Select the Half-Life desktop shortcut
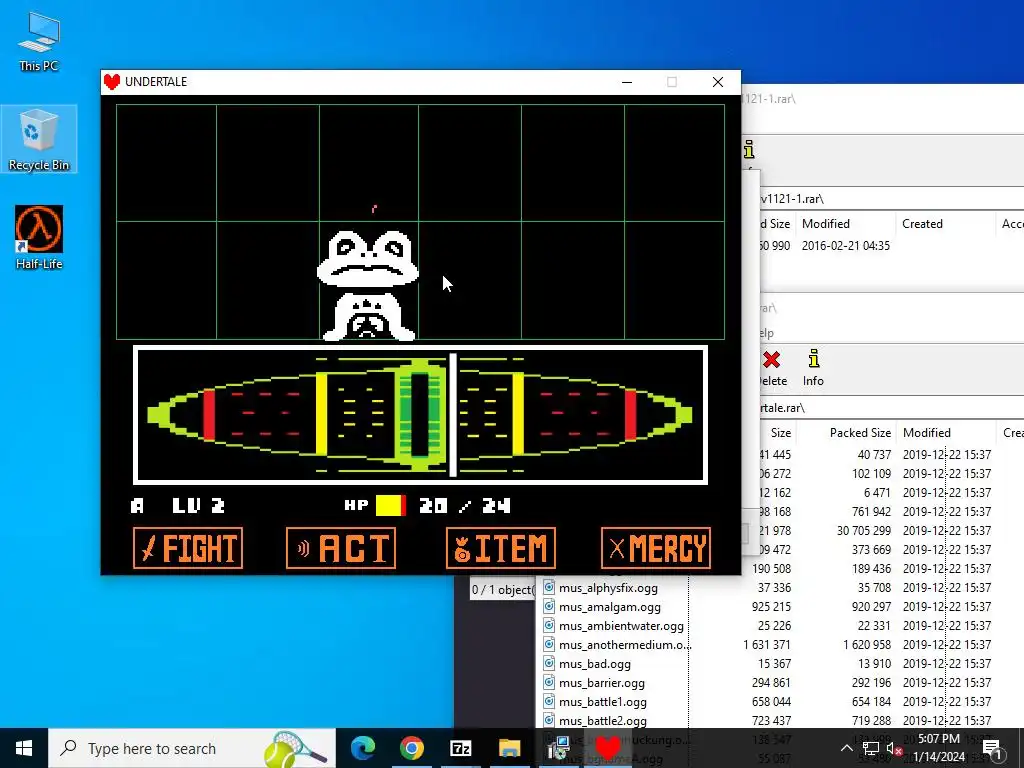1024x768 pixels. [39, 238]
